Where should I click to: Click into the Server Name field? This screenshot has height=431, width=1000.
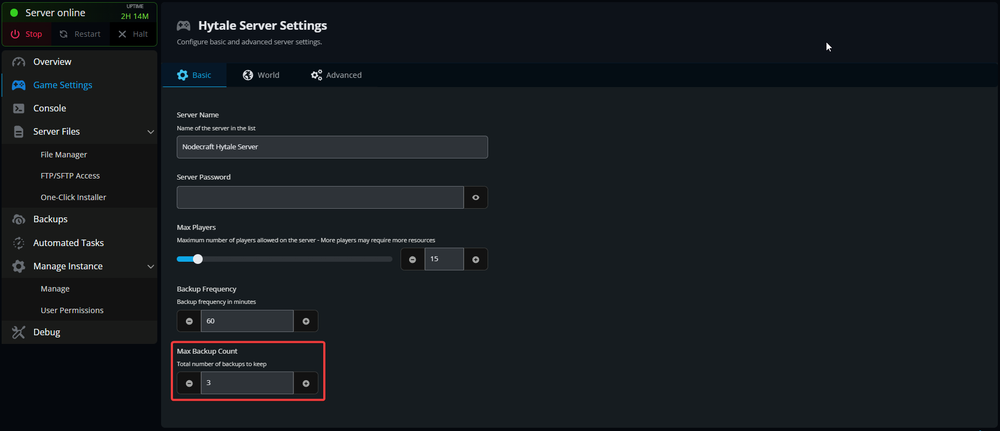pos(332,147)
